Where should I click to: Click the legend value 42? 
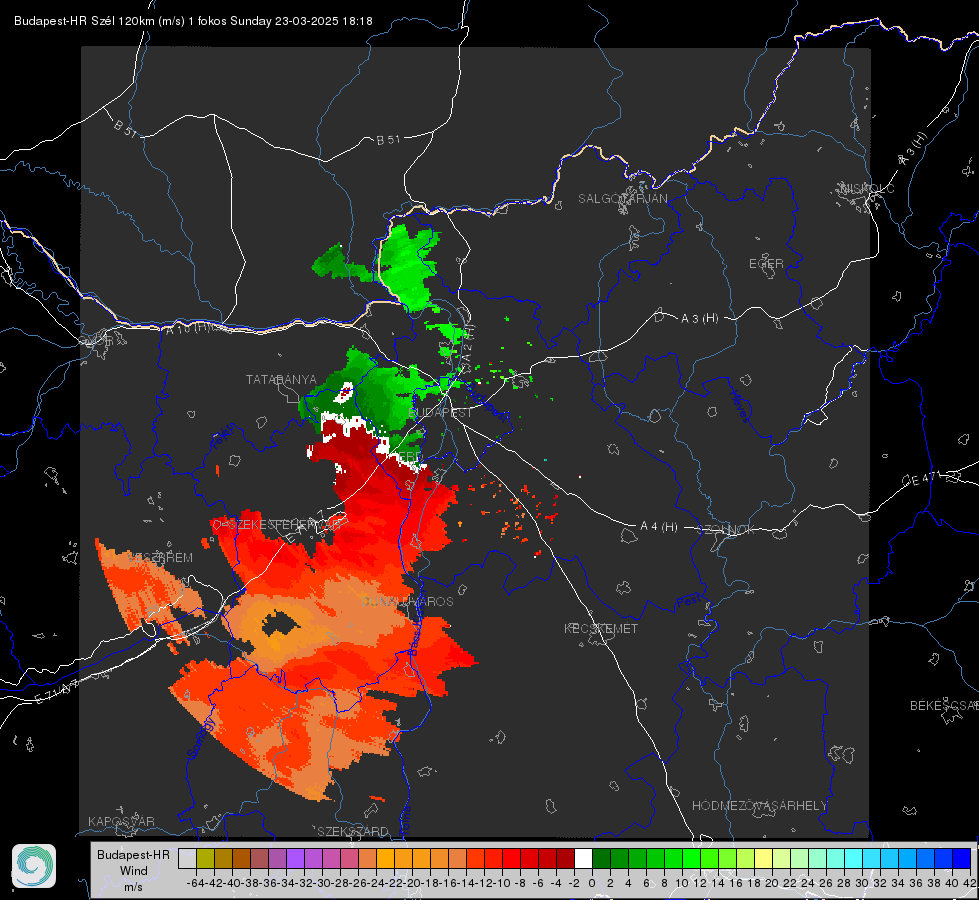[970, 883]
